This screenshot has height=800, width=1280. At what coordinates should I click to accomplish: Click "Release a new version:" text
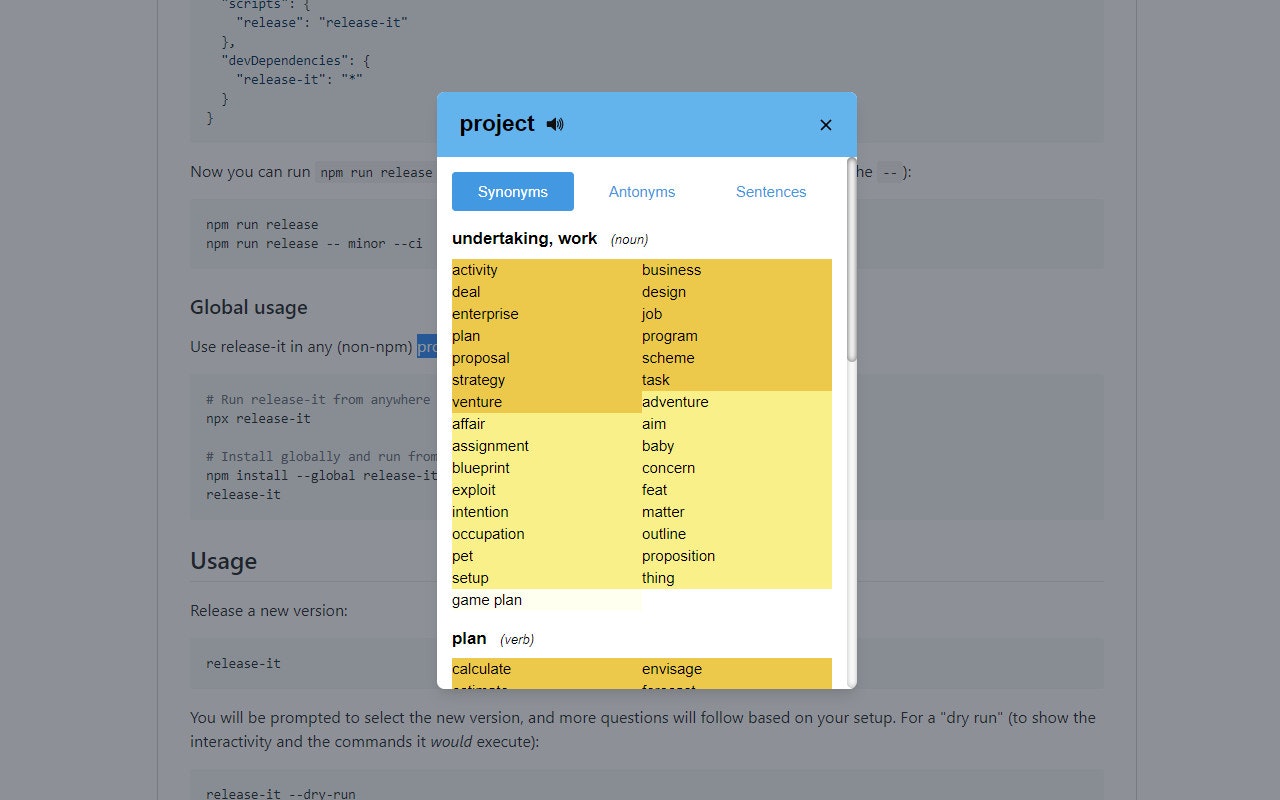point(269,610)
